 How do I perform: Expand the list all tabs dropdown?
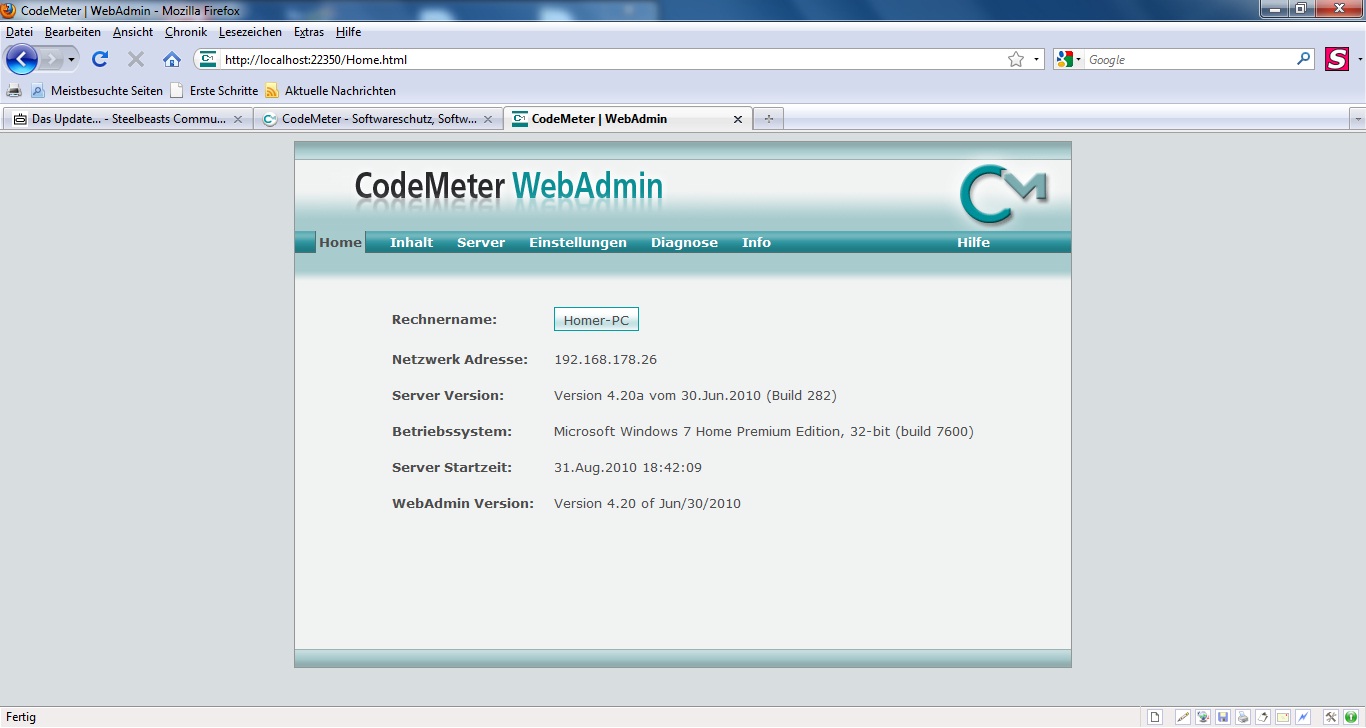pos(1357,119)
